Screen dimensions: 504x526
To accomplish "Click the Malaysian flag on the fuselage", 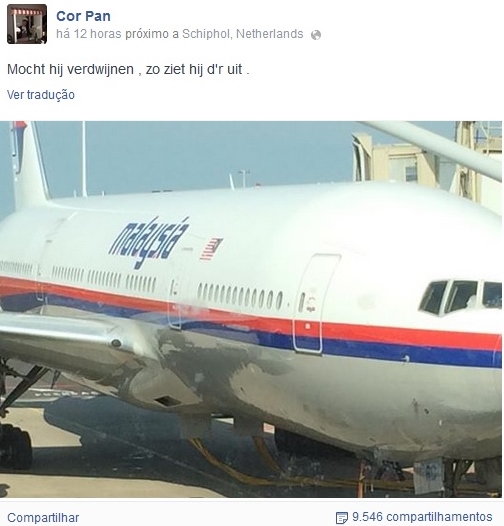I will pos(211,249).
